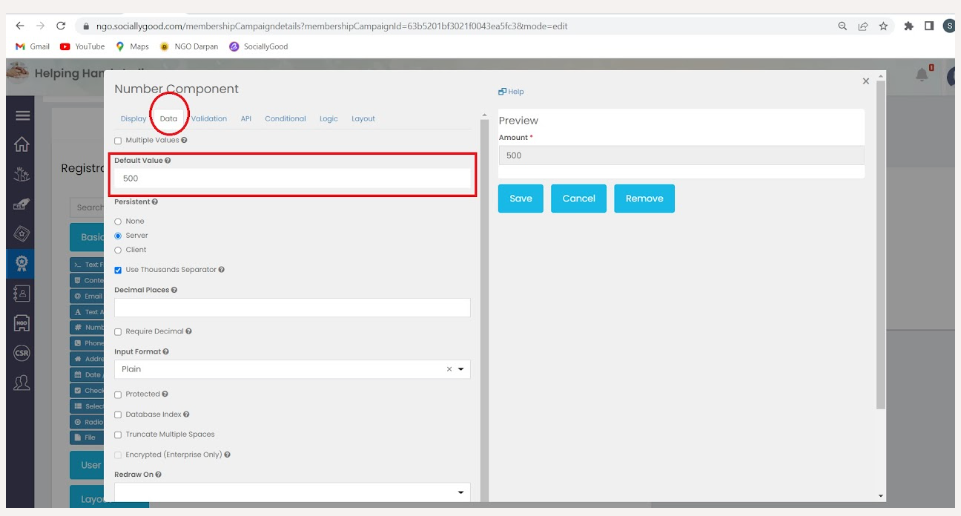Viewport: 961px width, 516px height.
Task: Click help icon next to Persistent
Action: pos(154,202)
